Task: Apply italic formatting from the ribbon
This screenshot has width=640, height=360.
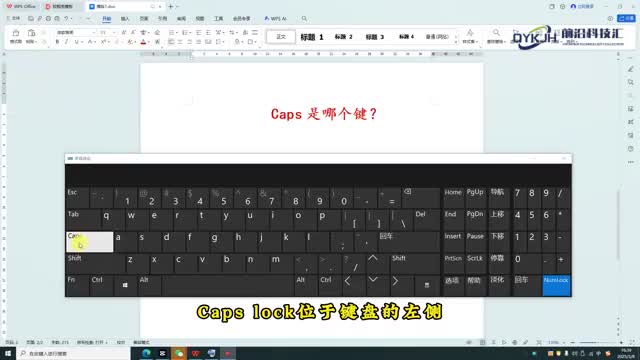Action: 67,42
